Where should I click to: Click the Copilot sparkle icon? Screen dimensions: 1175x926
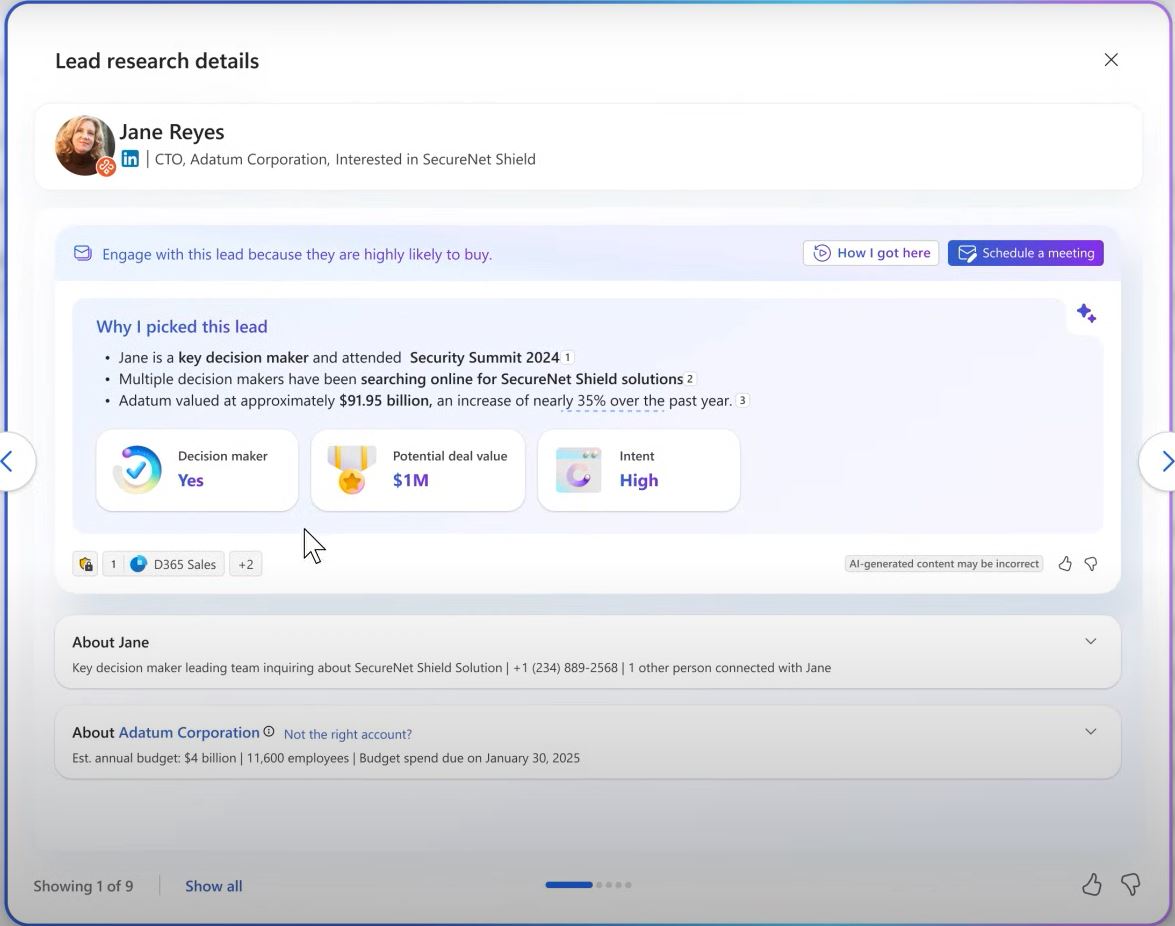pyautogui.click(x=1086, y=313)
